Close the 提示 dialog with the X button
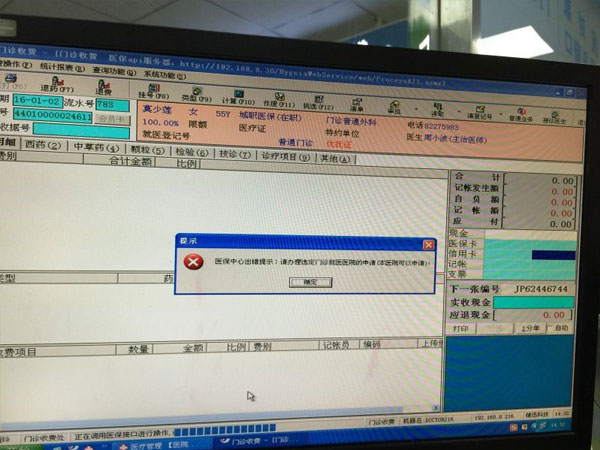The image size is (600, 450). tap(428, 244)
